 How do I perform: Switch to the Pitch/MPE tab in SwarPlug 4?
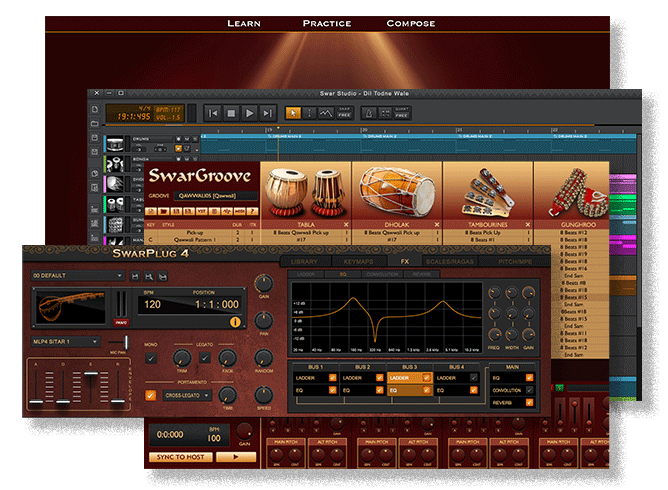pyautogui.click(x=515, y=262)
